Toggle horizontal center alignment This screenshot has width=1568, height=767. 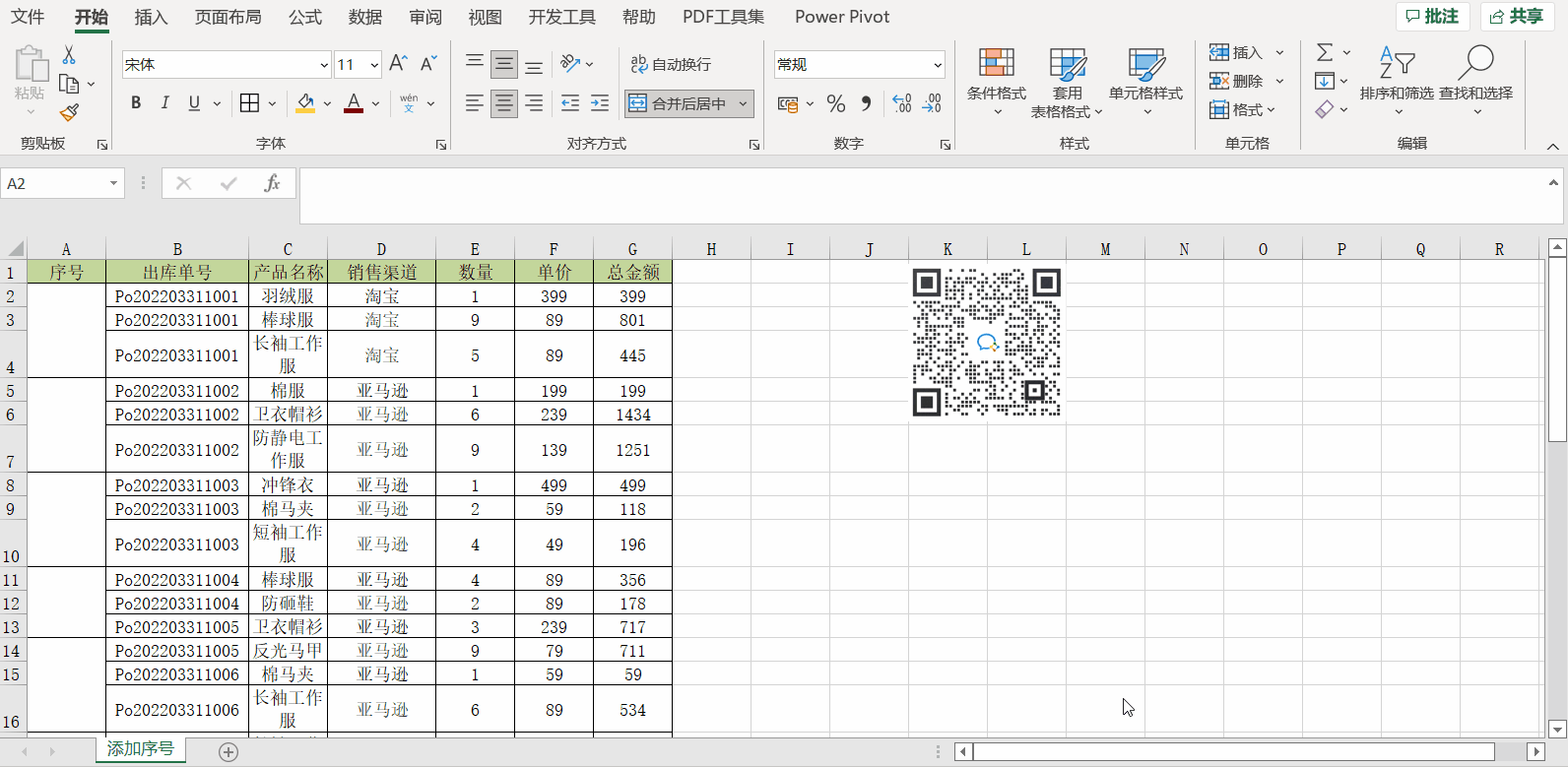[504, 103]
